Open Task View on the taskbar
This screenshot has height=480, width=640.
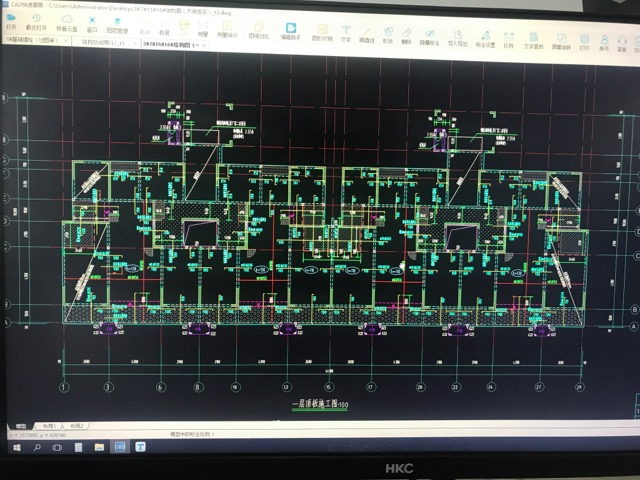pyautogui.click(x=57, y=447)
